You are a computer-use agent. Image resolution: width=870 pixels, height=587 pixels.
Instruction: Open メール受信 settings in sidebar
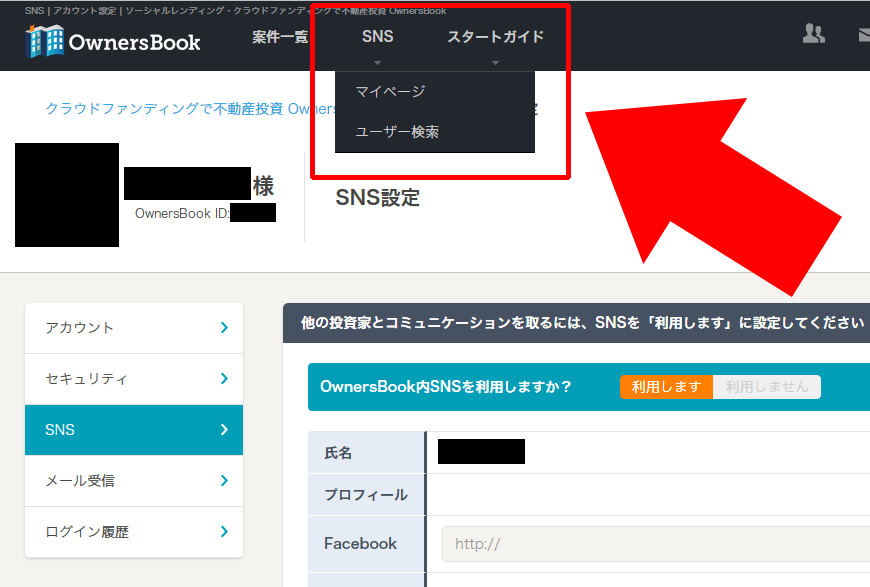[x=134, y=480]
